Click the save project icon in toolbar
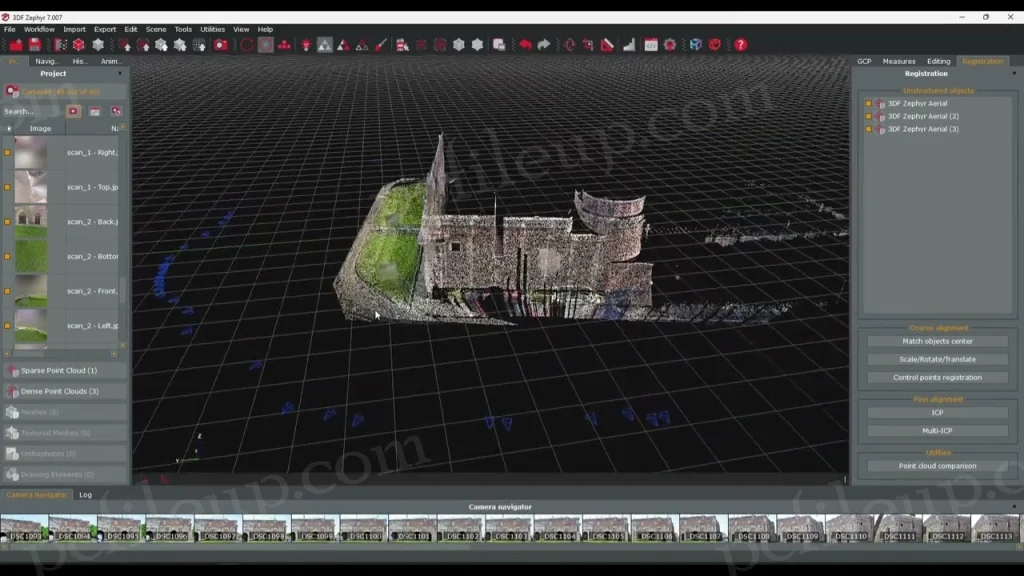Viewport: 1024px width, 576px height. 35,45
